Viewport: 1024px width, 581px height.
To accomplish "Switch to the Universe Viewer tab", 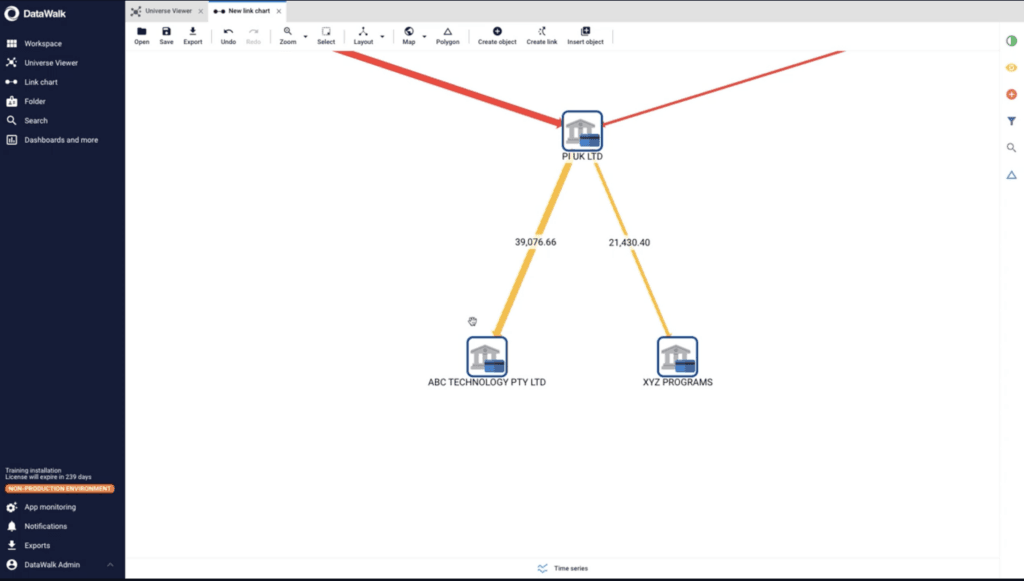I will pos(163,11).
